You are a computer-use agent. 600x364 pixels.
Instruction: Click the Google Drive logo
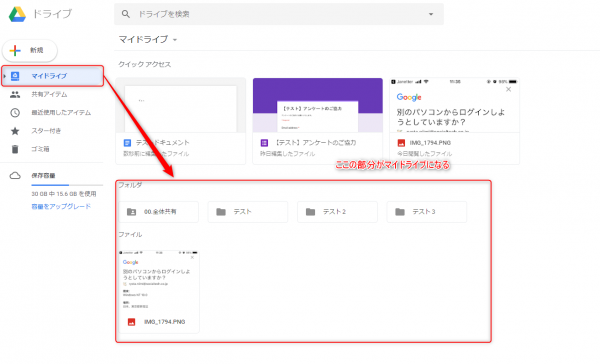(x=17, y=14)
